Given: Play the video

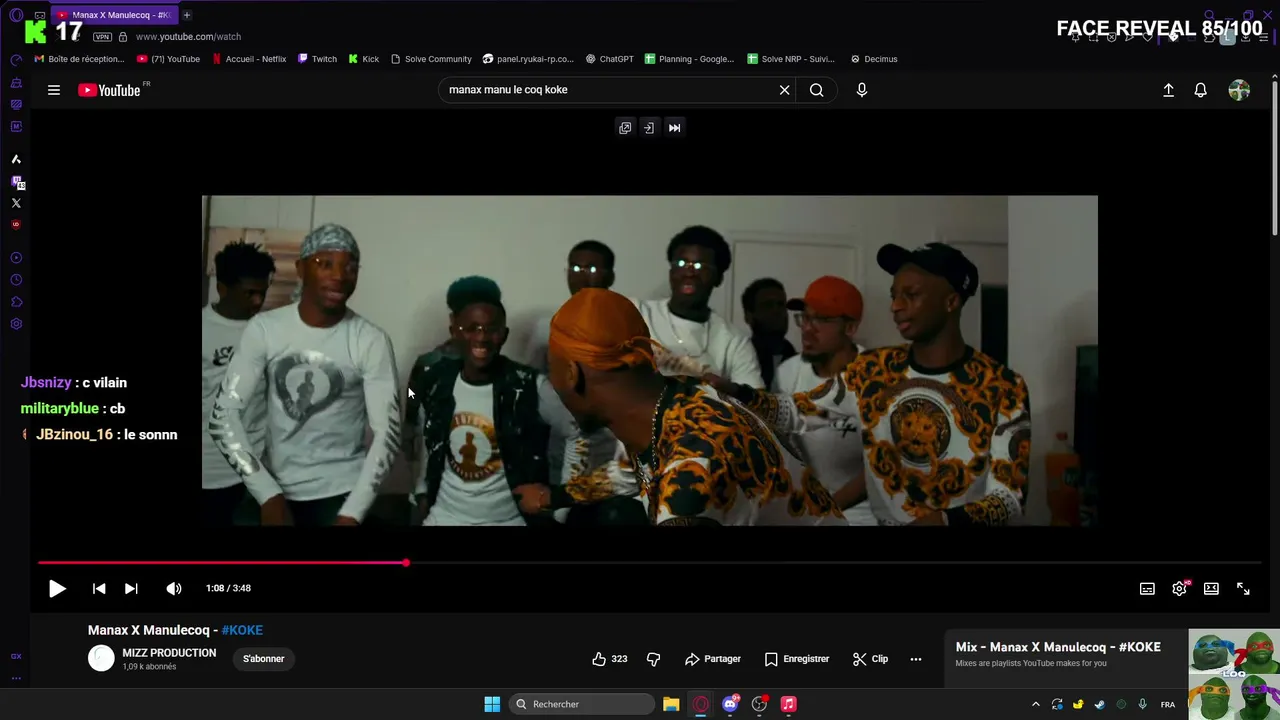Looking at the screenshot, I should pos(57,589).
